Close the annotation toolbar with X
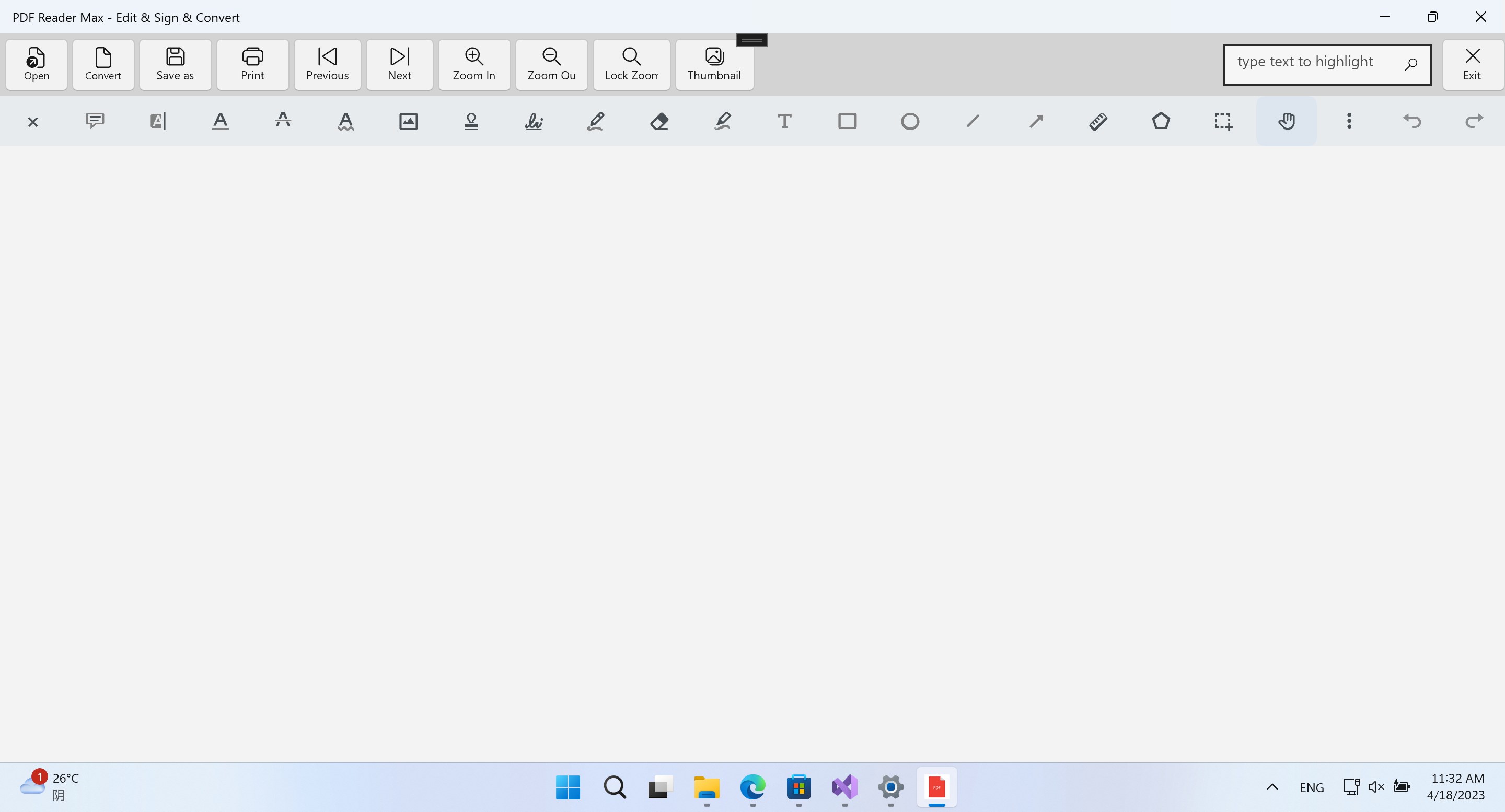The width and height of the screenshot is (1505, 812). coord(33,122)
